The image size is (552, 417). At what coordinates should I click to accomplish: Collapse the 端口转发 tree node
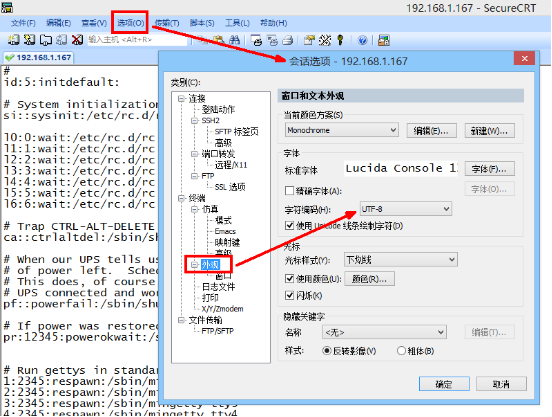click(x=194, y=154)
